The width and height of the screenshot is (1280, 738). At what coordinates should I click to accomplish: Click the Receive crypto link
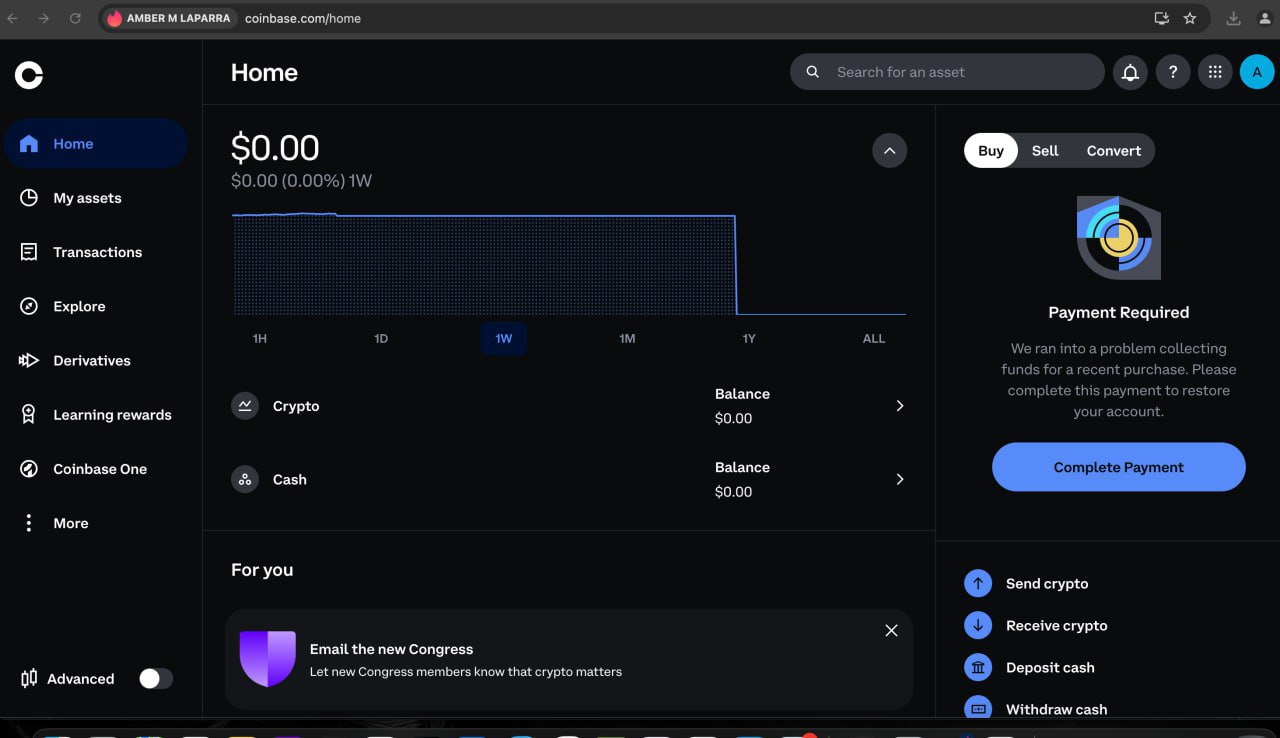(x=1057, y=625)
